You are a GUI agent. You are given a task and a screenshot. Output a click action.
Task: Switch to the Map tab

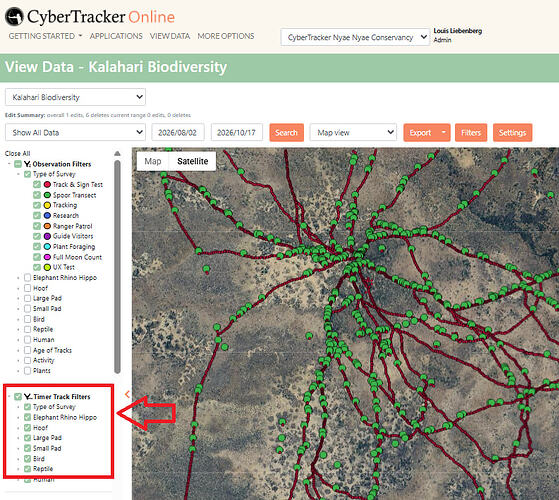click(153, 161)
